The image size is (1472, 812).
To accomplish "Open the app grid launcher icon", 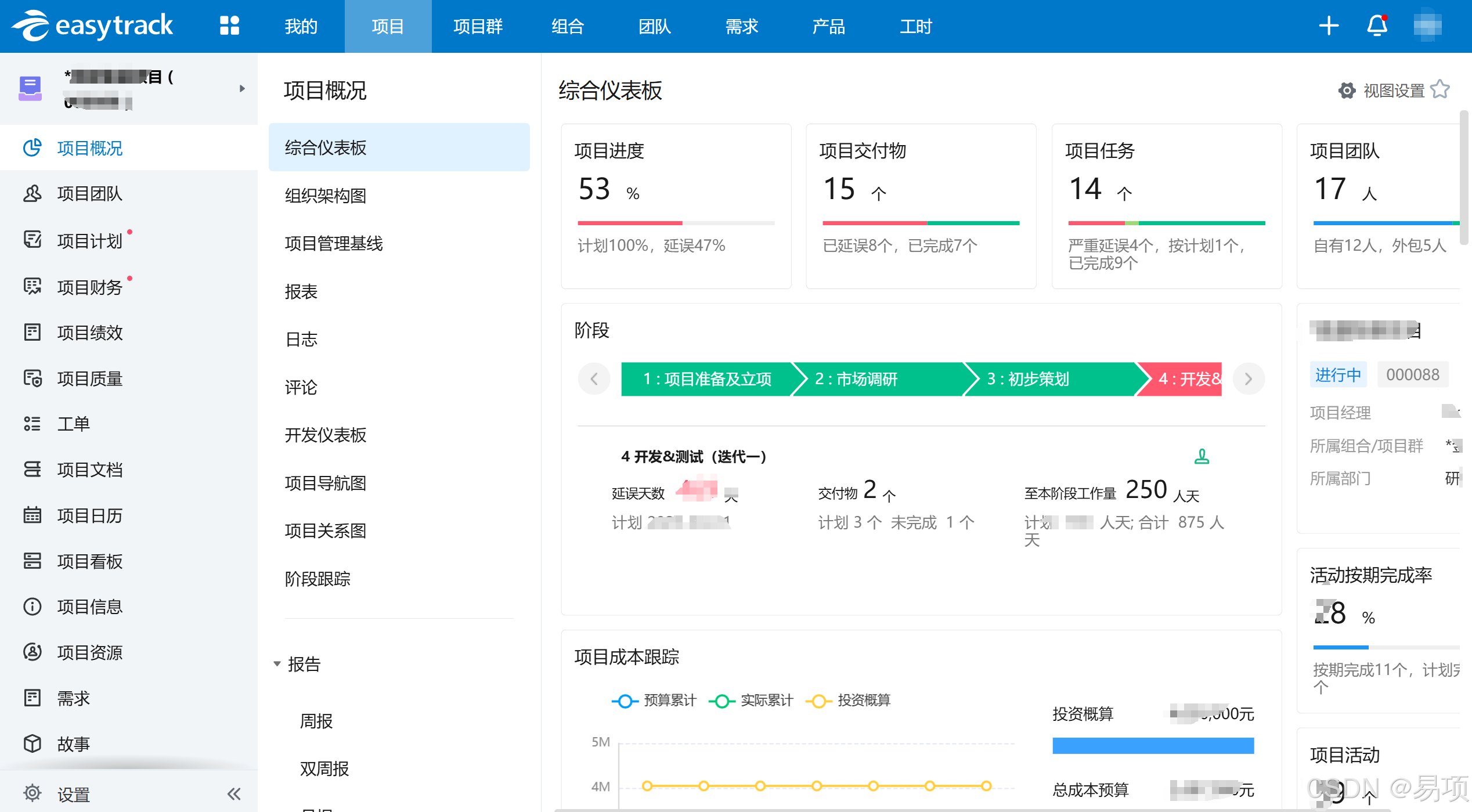I will [x=230, y=26].
